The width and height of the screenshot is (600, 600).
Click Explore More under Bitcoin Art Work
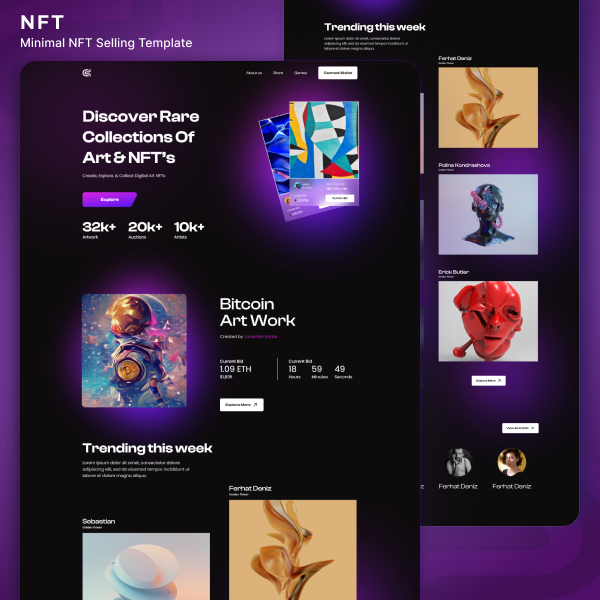(x=241, y=404)
